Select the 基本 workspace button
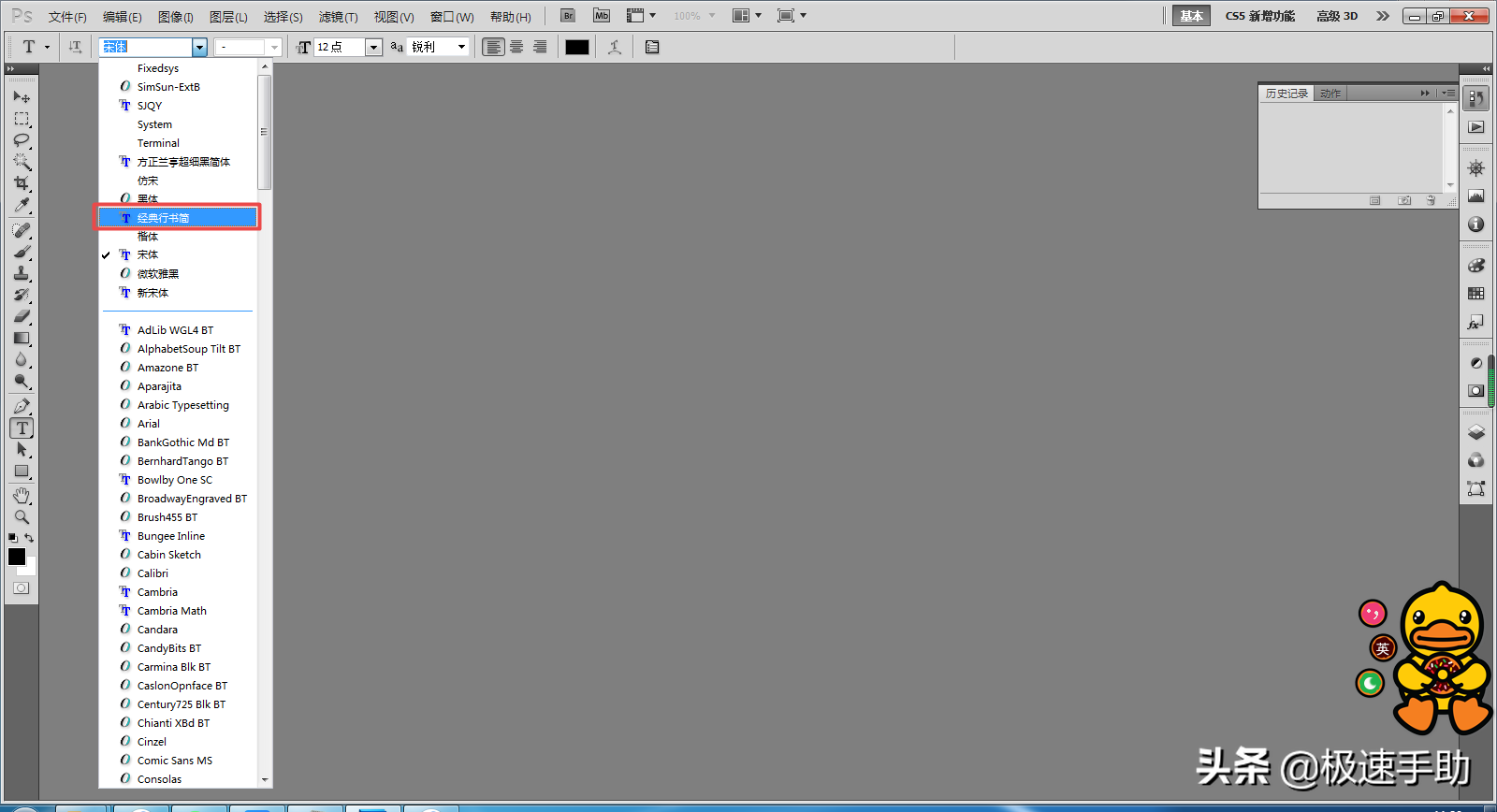The width and height of the screenshot is (1497, 812). 1191,16
